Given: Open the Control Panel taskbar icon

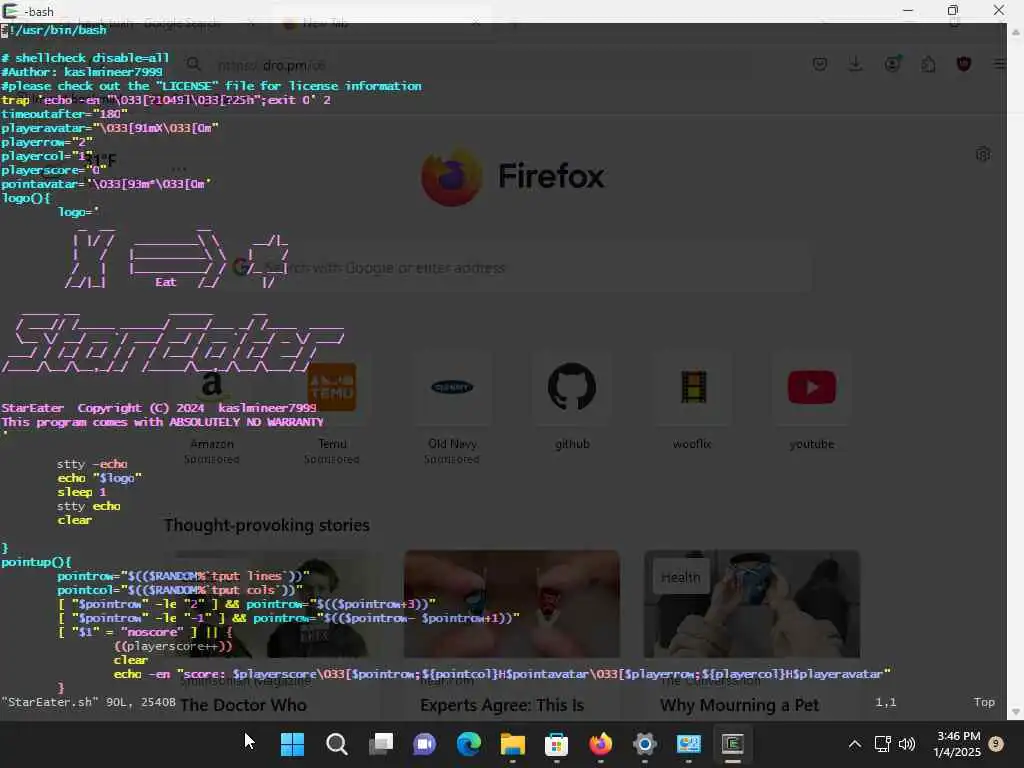Looking at the screenshot, I should [688, 744].
